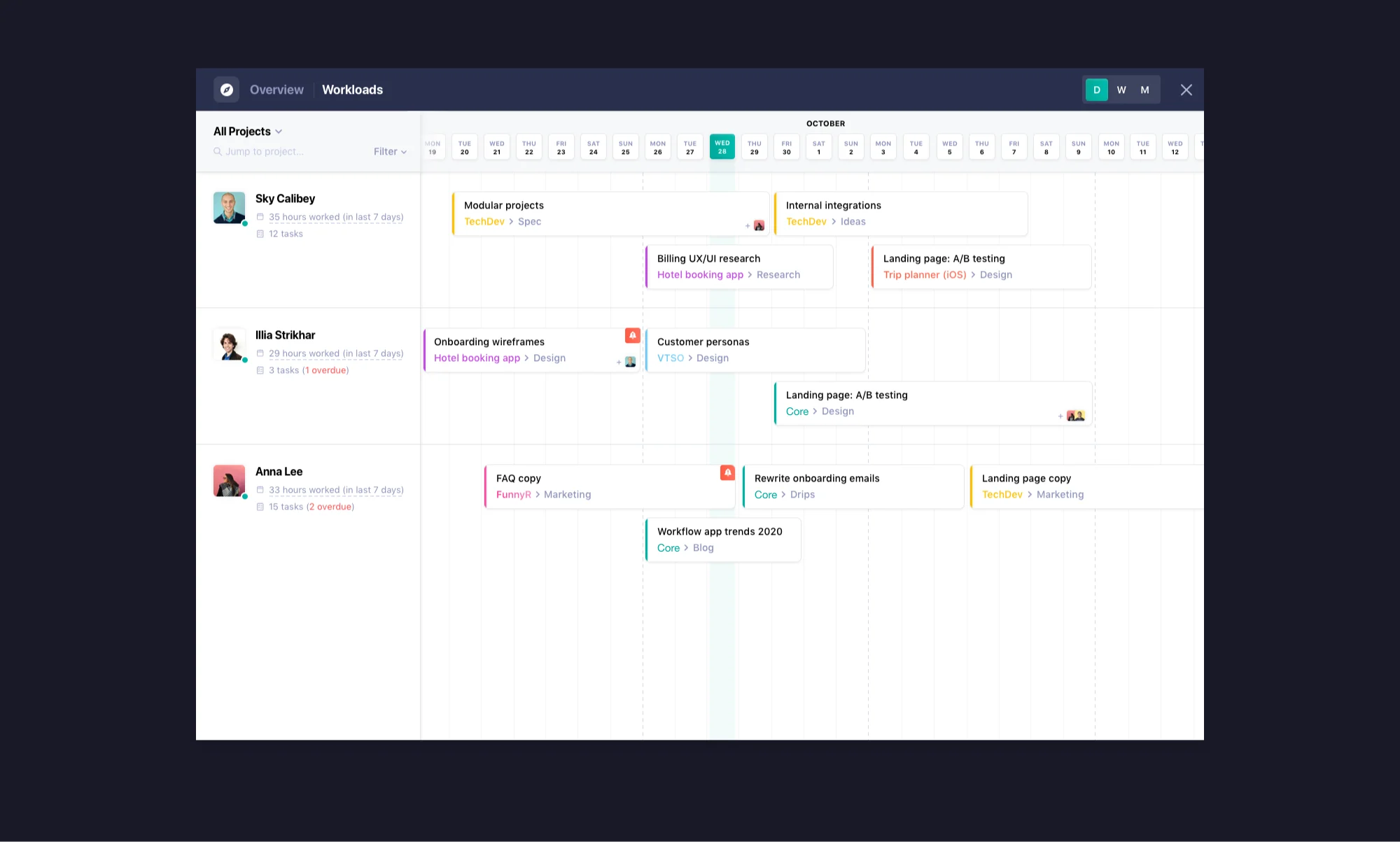
Task: Select the TUE 20 date marker
Action: [465, 147]
